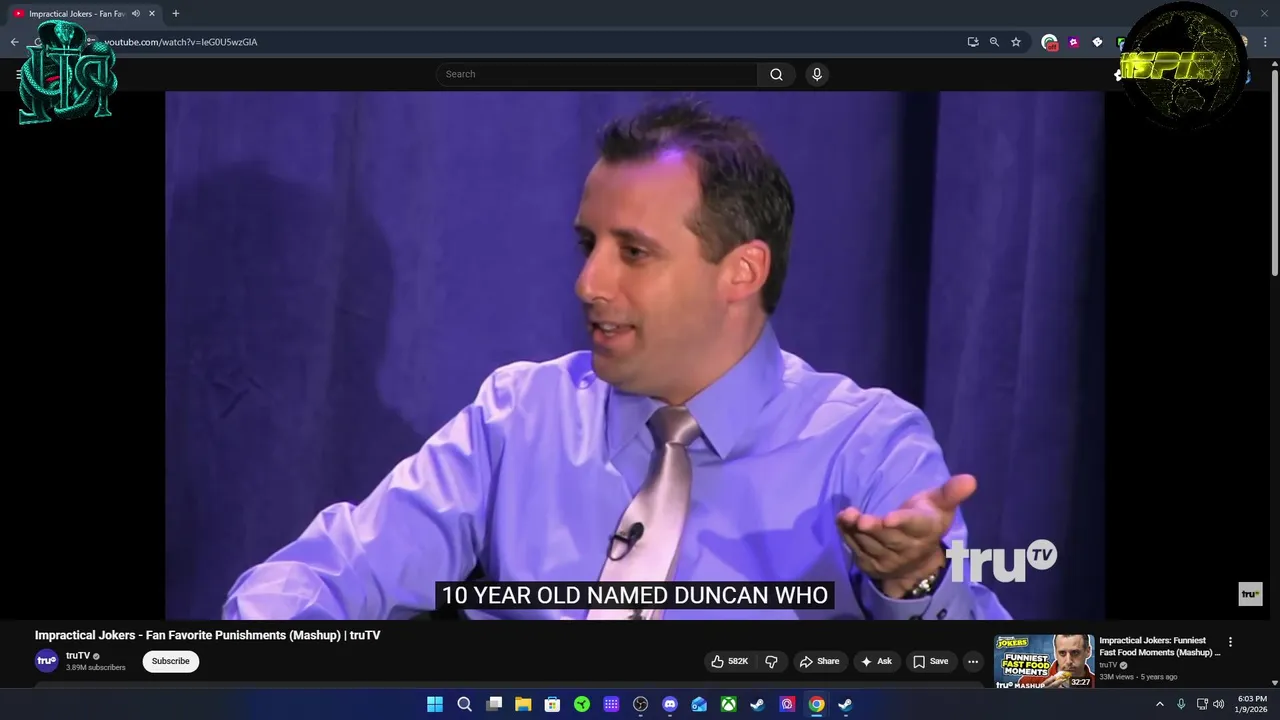Click the tray microphone icon

tap(1181, 704)
